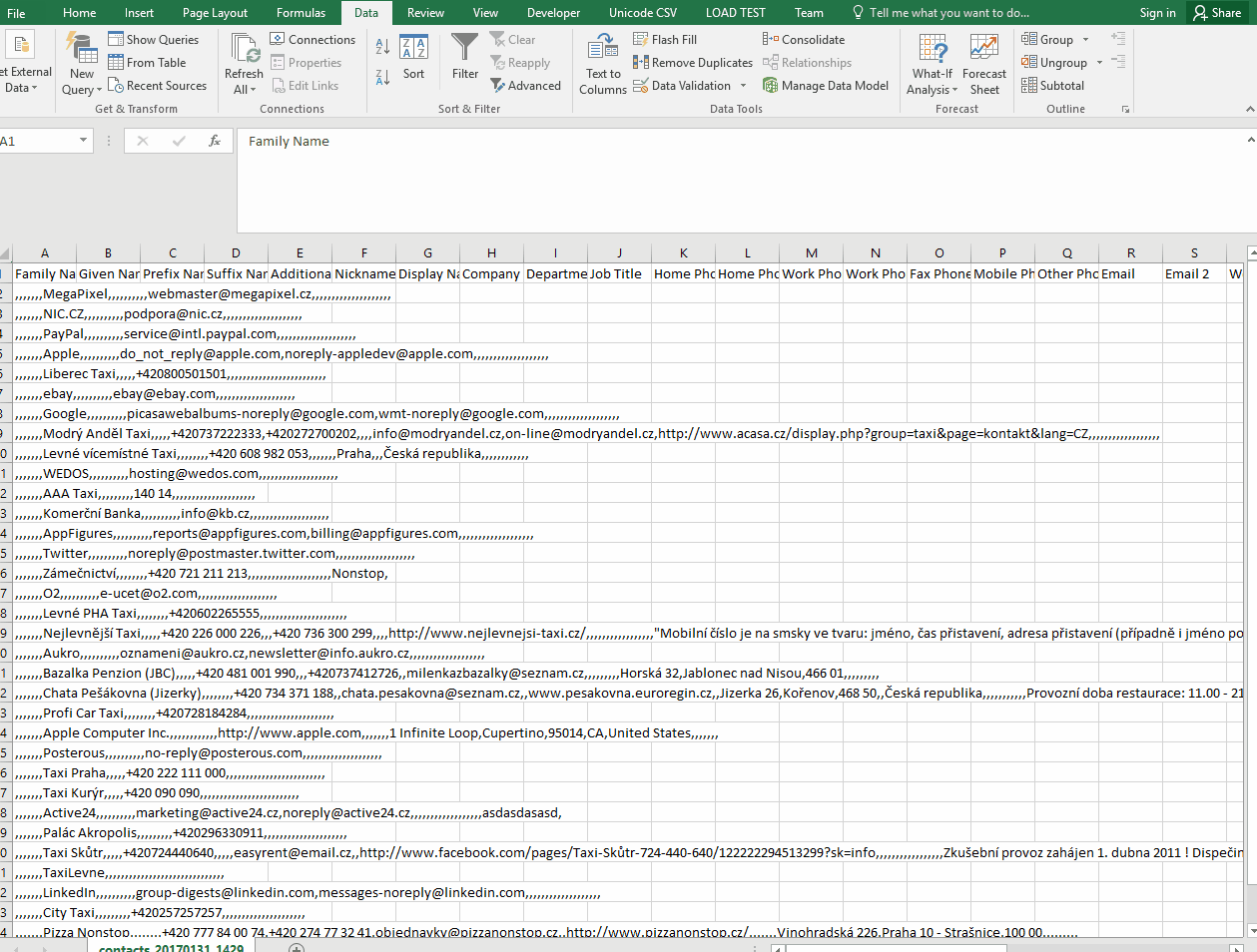Open the Data Validation dropdown arrow
The width and height of the screenshot is (1257, 952).
pos(744,86)
